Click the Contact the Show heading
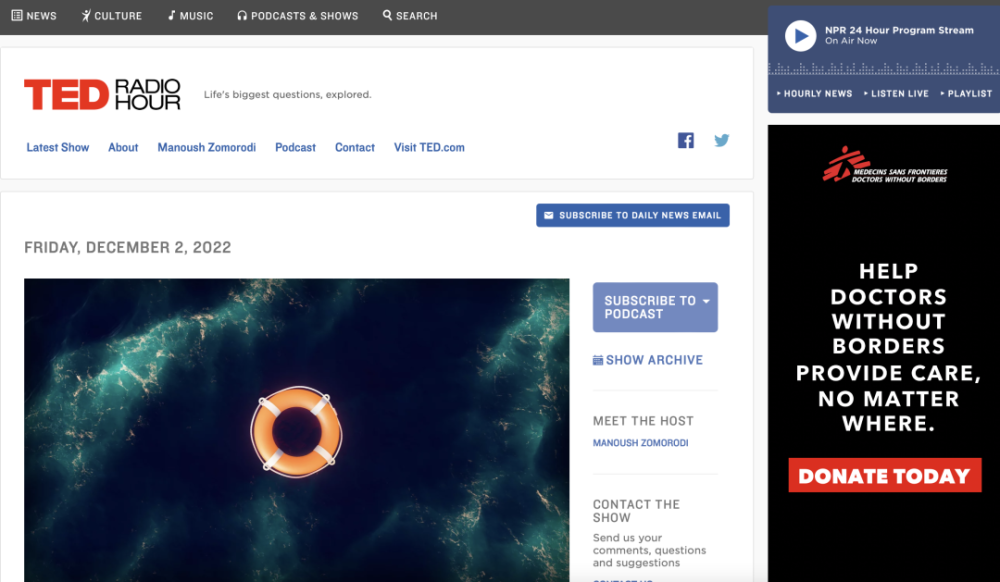Image resolution: width=1000 pixels, height=582 pixels. pyautogui.click(x=636, y=511)
